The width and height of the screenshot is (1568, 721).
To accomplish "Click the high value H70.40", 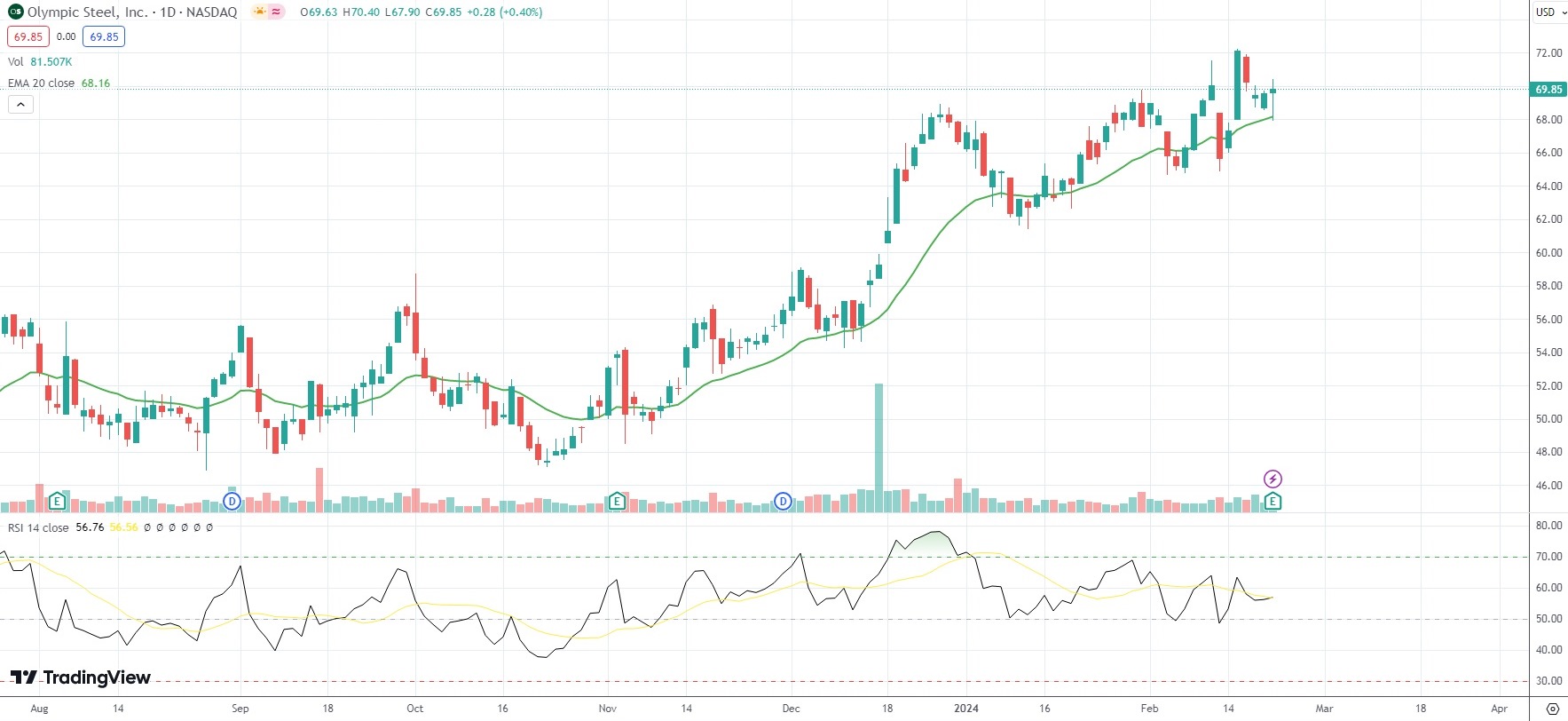I will [361, 12].
